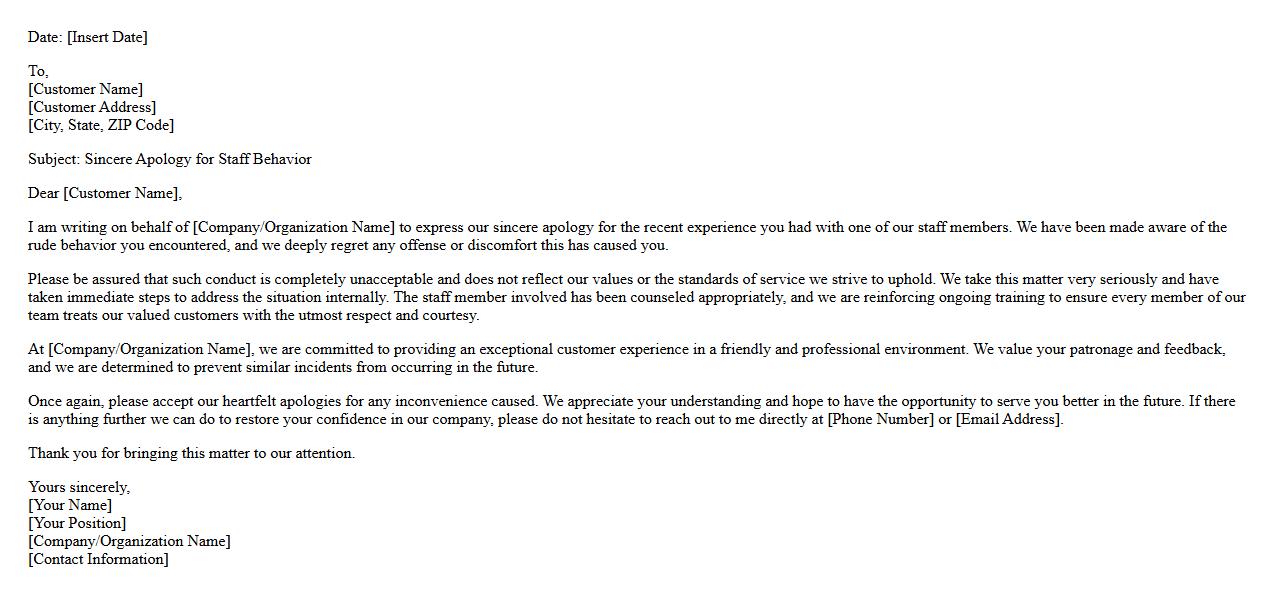
Task: Click the Dear [Customer Name] salutation
Action: [x=105, y=193]
